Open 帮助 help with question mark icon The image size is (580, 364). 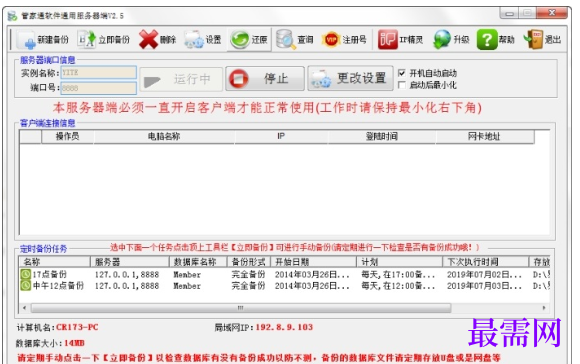click(487, 40)
